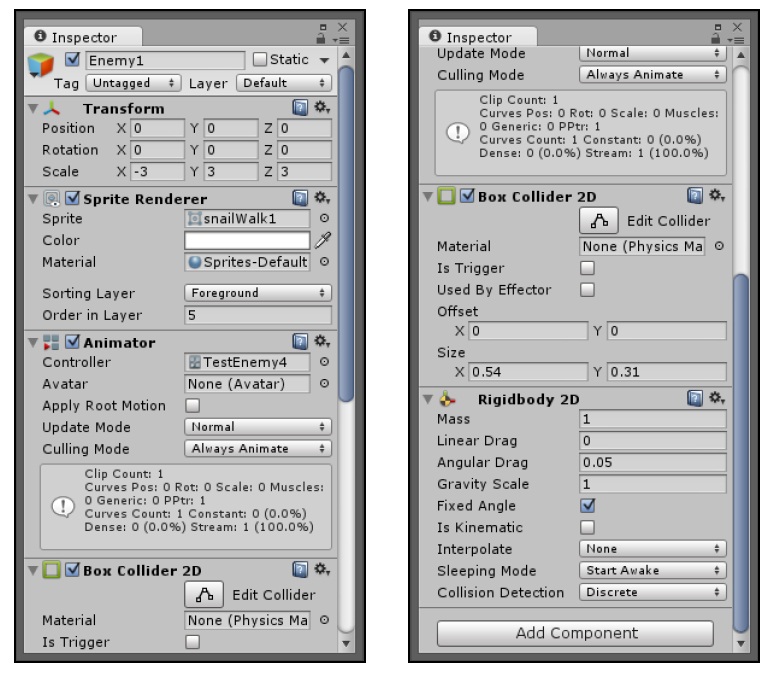Open the Sprite Renderer gear menu
Viewport: 770px width, 673px height.
322,197
